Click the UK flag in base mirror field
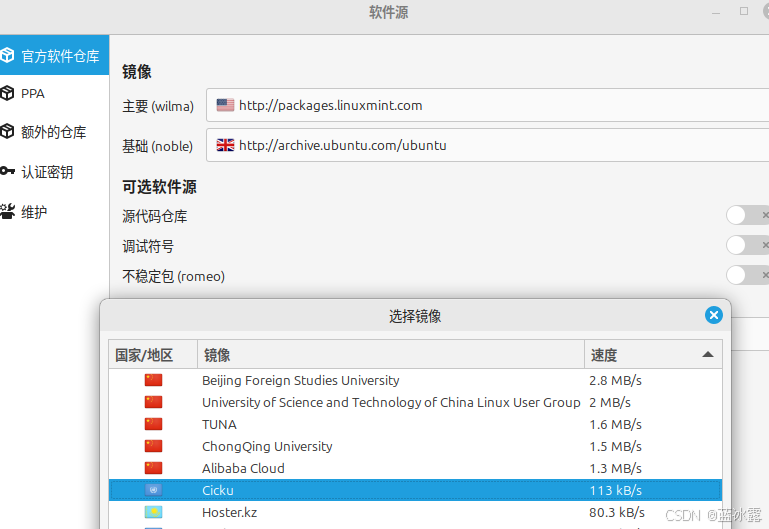This screenshot has width=769, height=529. 225,145
